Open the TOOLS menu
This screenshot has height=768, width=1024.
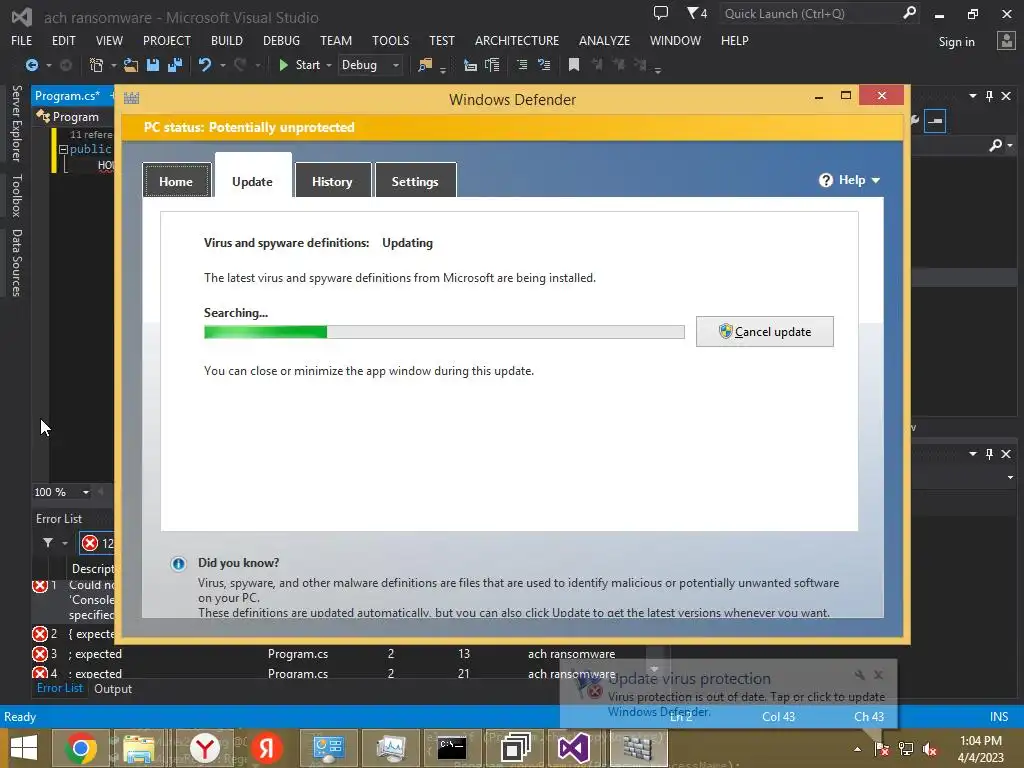point(391,40)
